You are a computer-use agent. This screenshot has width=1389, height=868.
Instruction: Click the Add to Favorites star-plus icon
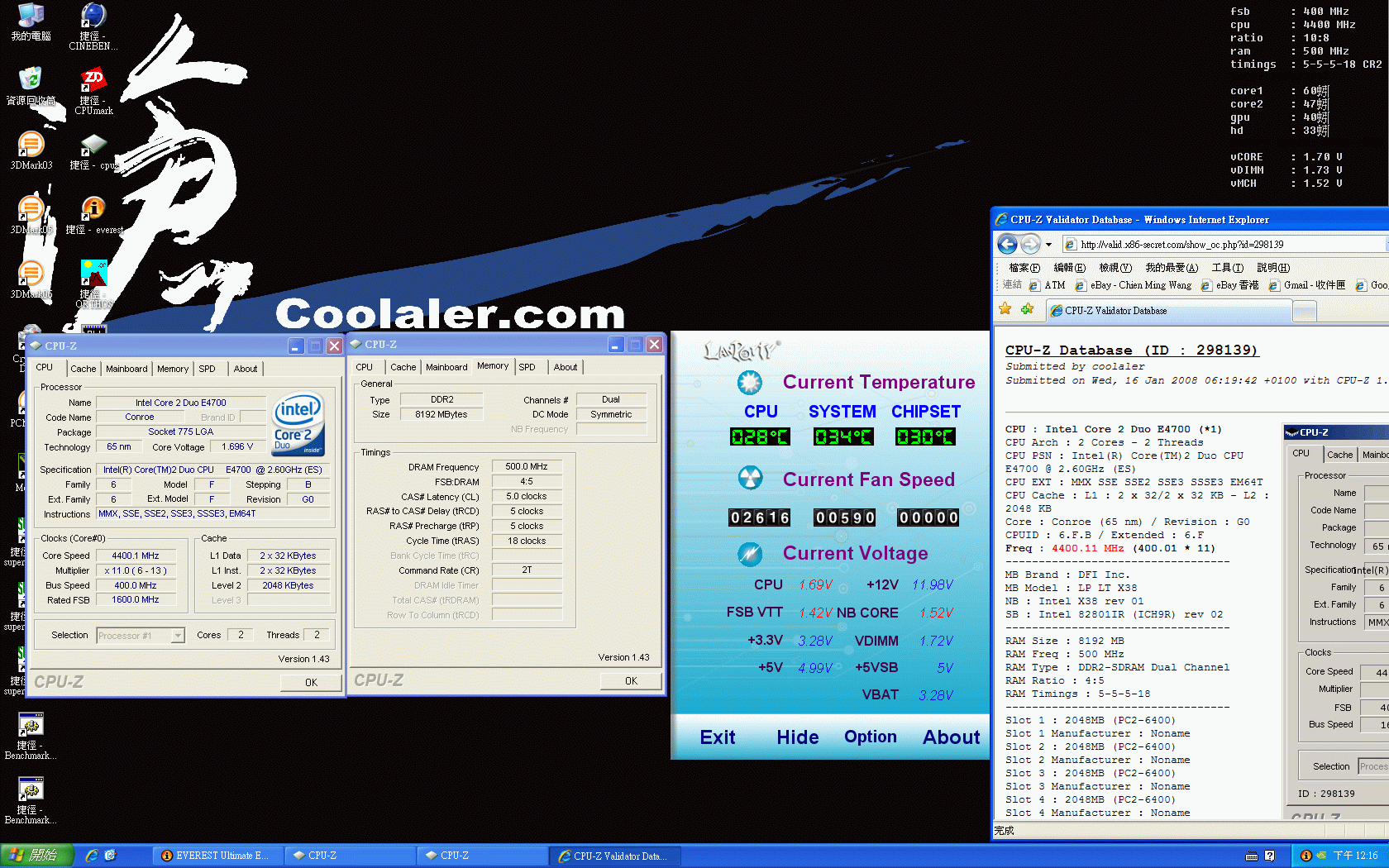(1027, 308)
